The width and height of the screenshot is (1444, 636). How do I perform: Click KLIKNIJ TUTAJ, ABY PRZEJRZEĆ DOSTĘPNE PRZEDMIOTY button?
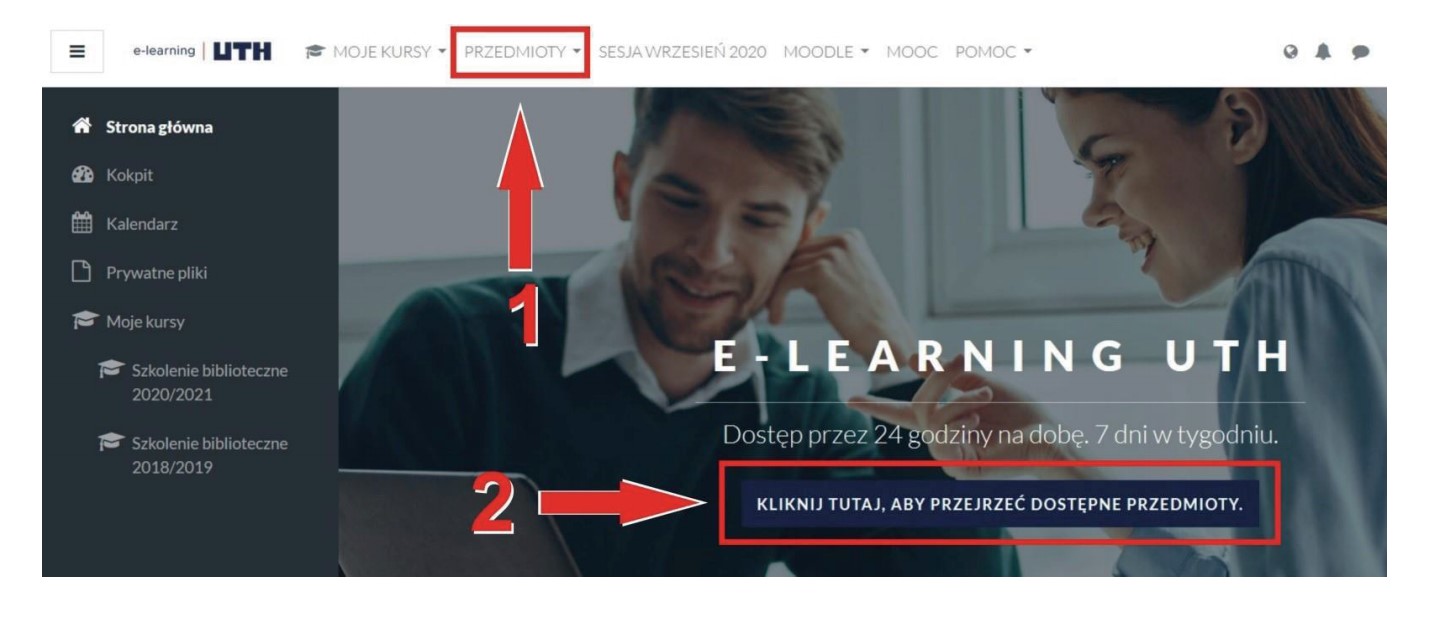(1000, 503)
